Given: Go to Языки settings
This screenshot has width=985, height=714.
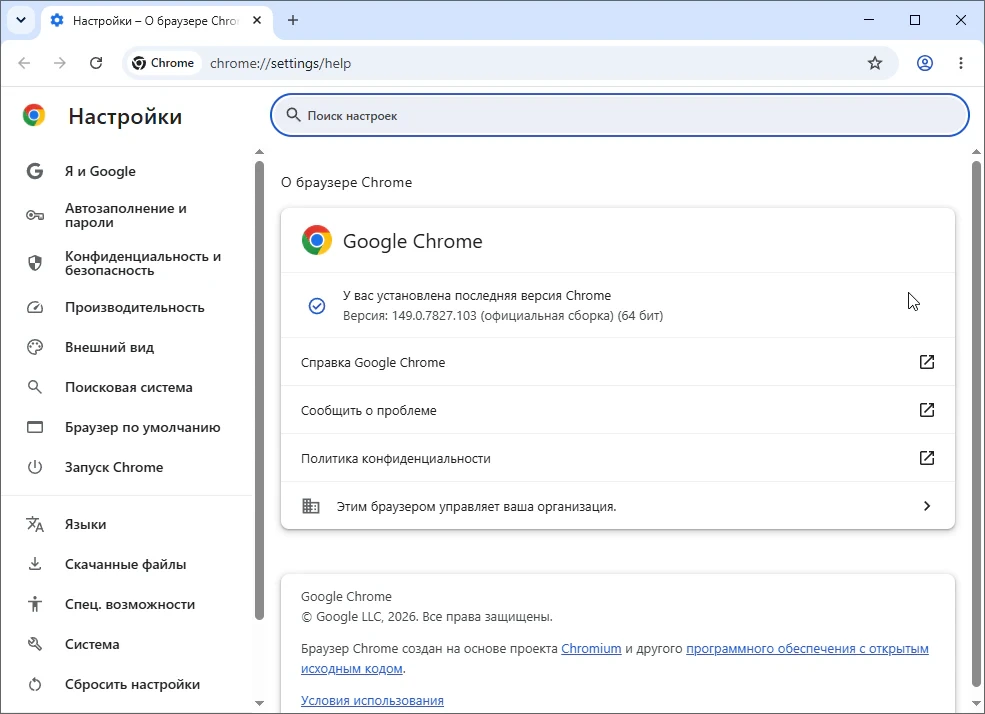Looking at the screenshot, I should [129, 524].
